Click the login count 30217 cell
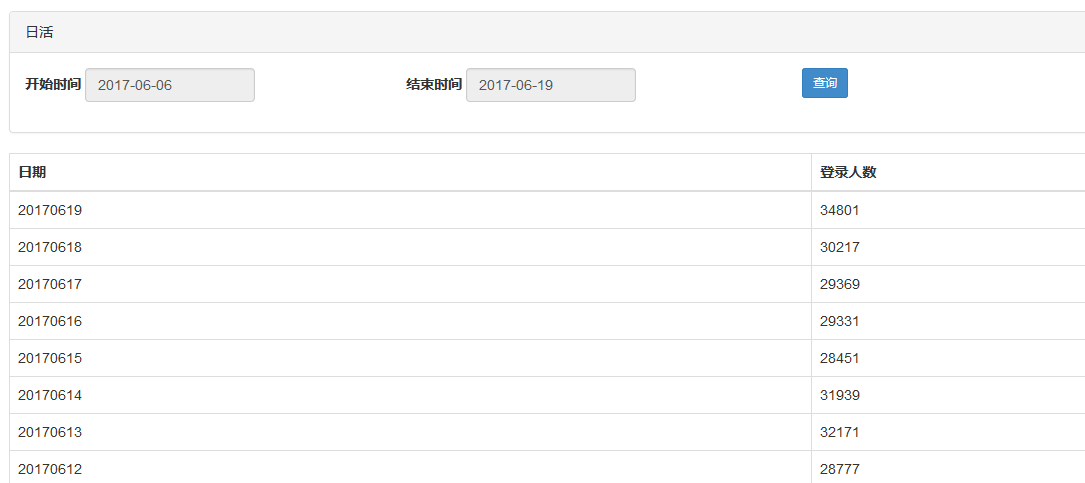Viewport: 1085px width, 483px height. (x=840, y=247)
